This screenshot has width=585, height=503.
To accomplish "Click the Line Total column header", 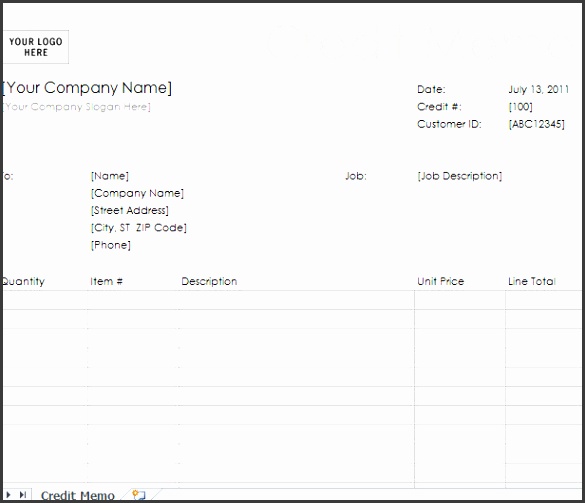I will click(532, 281).
